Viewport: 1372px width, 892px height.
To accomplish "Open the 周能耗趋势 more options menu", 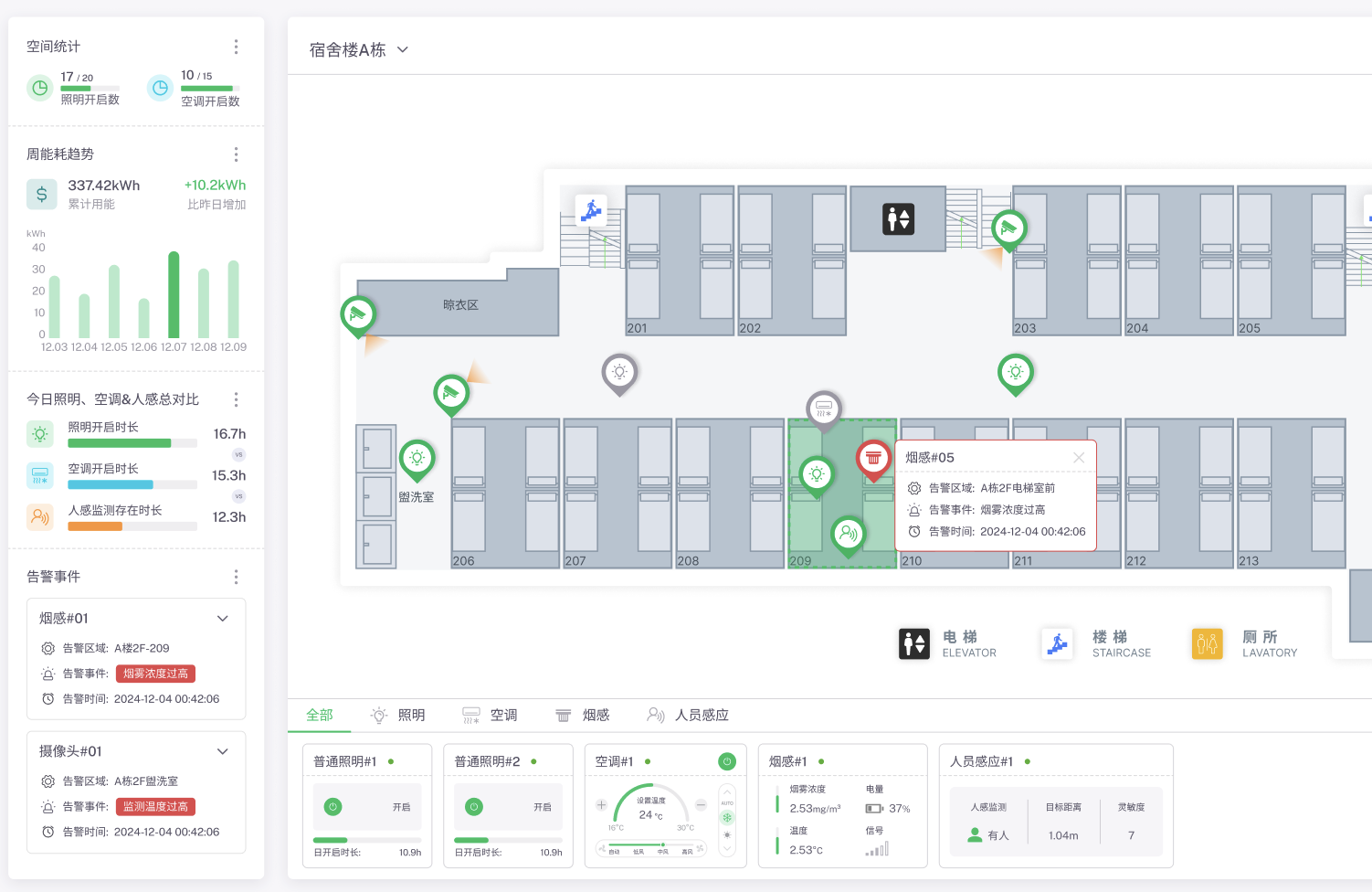I will (x=236, y=154).
